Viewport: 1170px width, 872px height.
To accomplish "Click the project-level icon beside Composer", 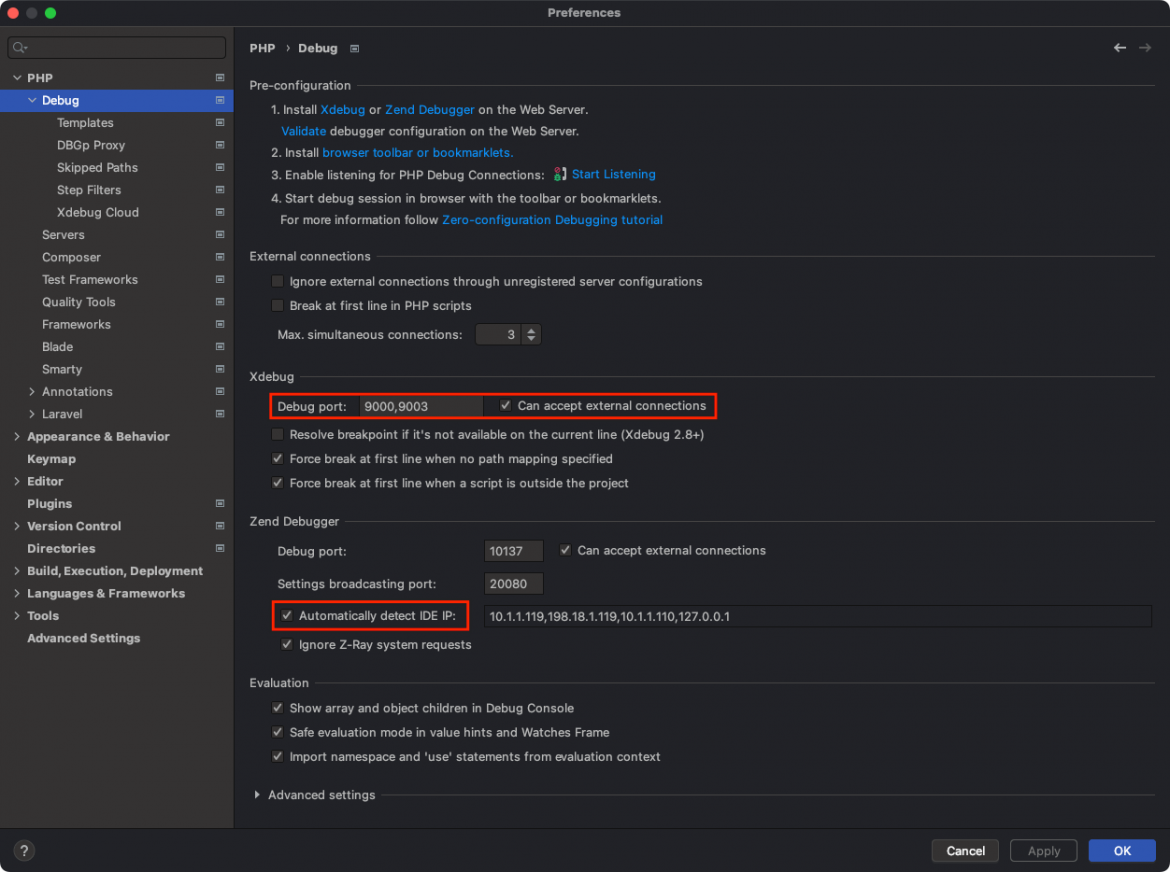I will point(220,257).
